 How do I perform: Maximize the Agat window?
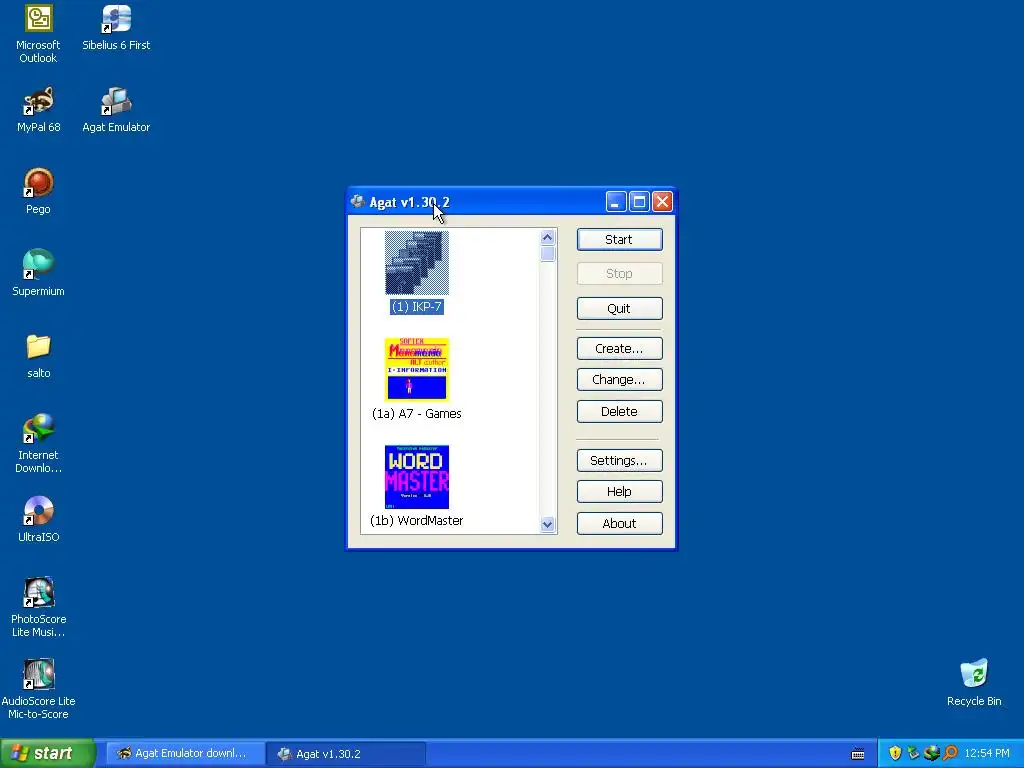pyautogui.click(x=639, y=202)
